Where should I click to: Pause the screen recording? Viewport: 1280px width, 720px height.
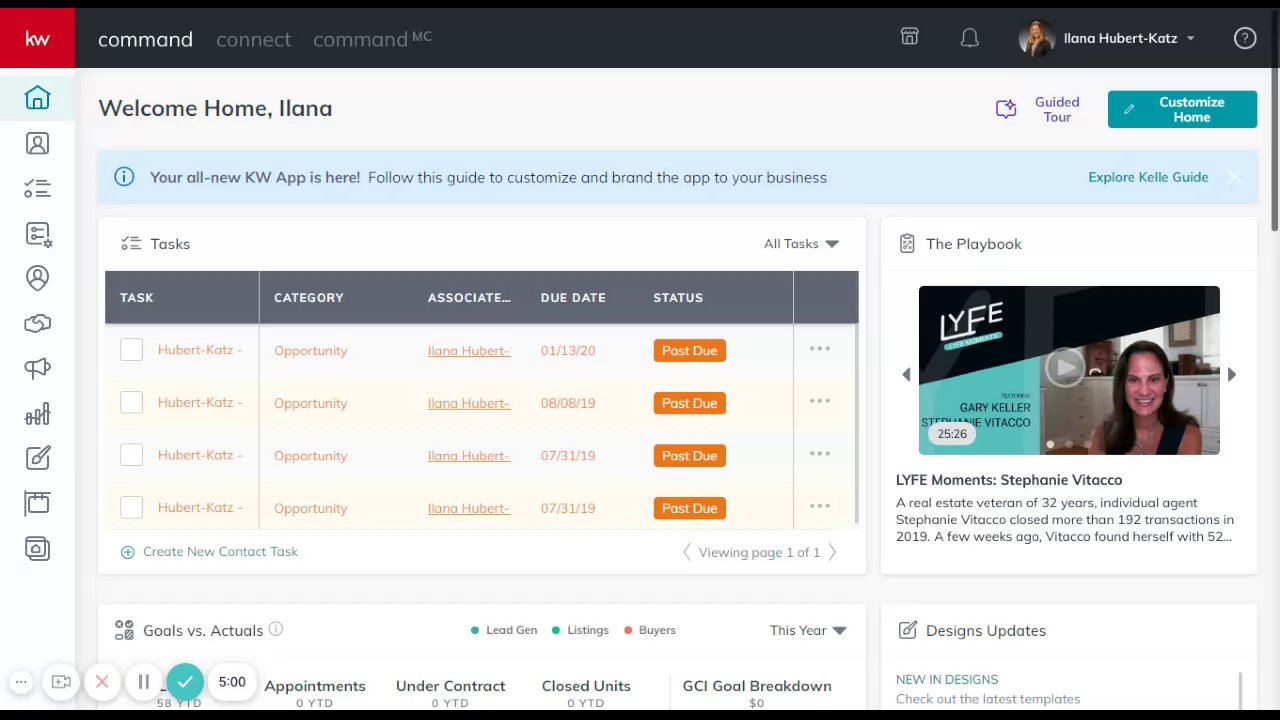click(x=143, y=682)
